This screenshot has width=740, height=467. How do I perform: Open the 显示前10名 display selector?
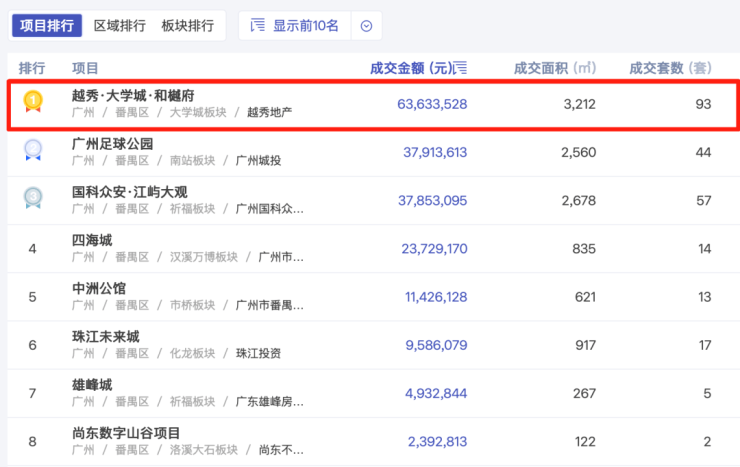[306, 26]
